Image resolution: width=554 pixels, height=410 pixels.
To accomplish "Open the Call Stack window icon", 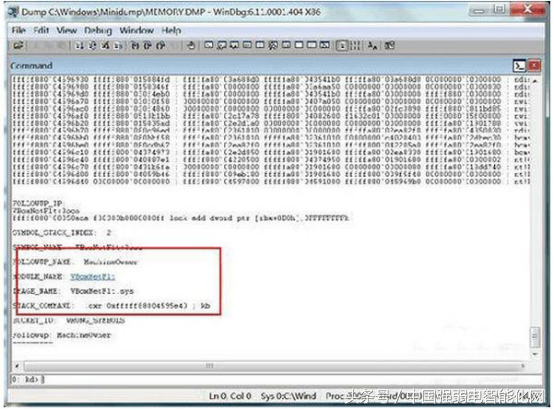I will coord(273,45).
